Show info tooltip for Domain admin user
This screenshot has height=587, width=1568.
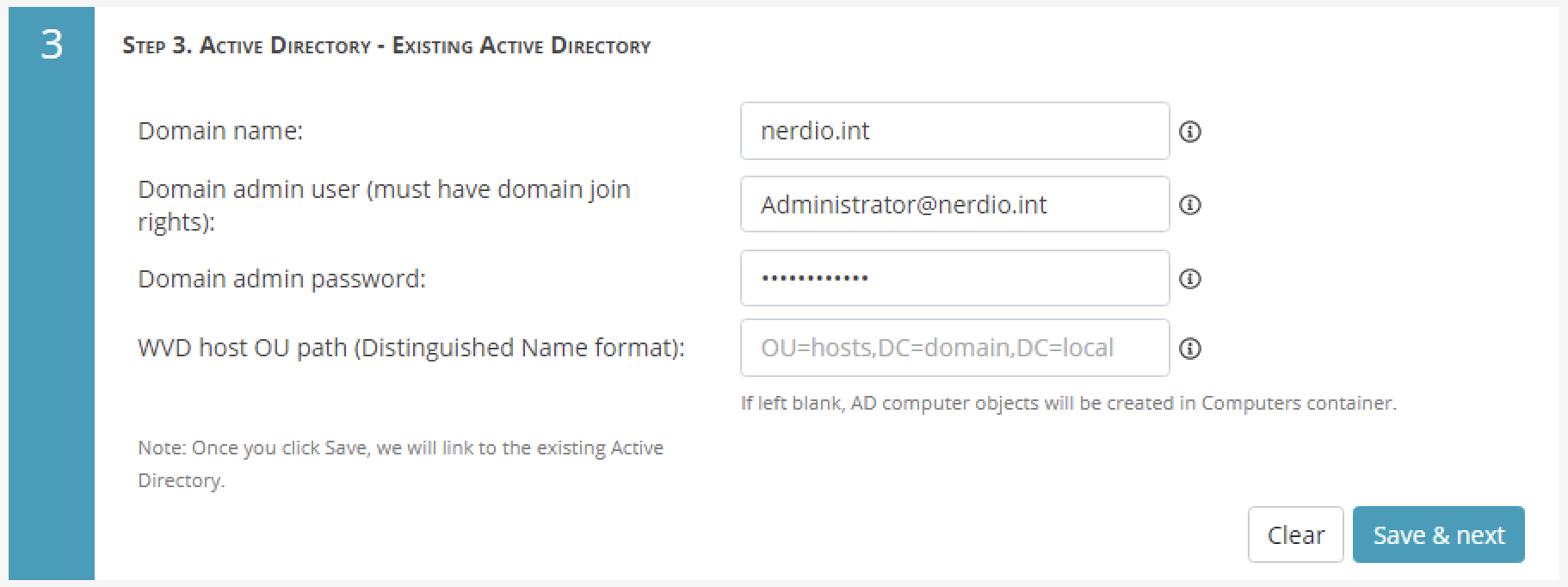pos(1190,205)
